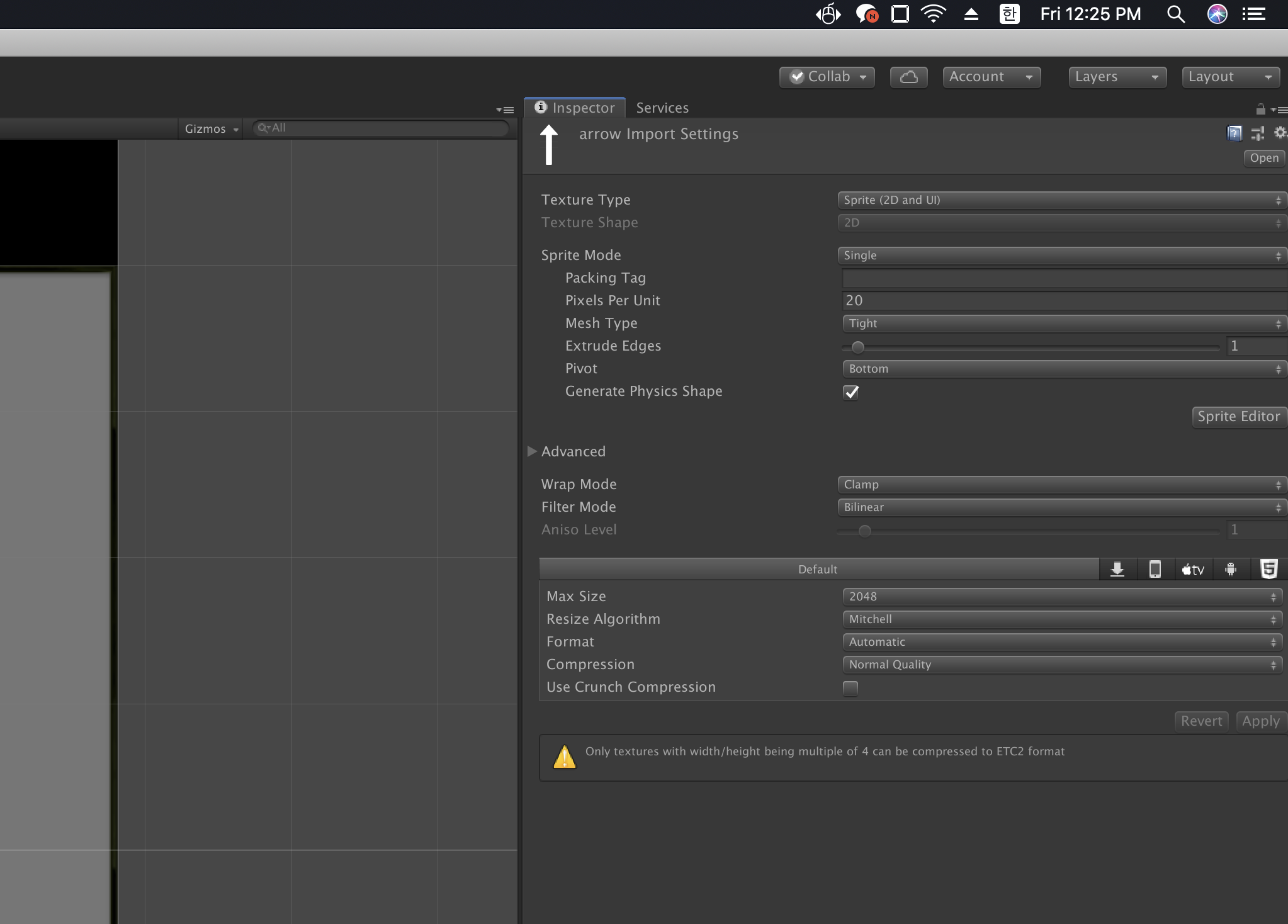Select the WebGL HTML5 platform tab
Image resolution: width=1288 pixels, height=924 pixels.
pyautogui.click(x=1268, y=569)
